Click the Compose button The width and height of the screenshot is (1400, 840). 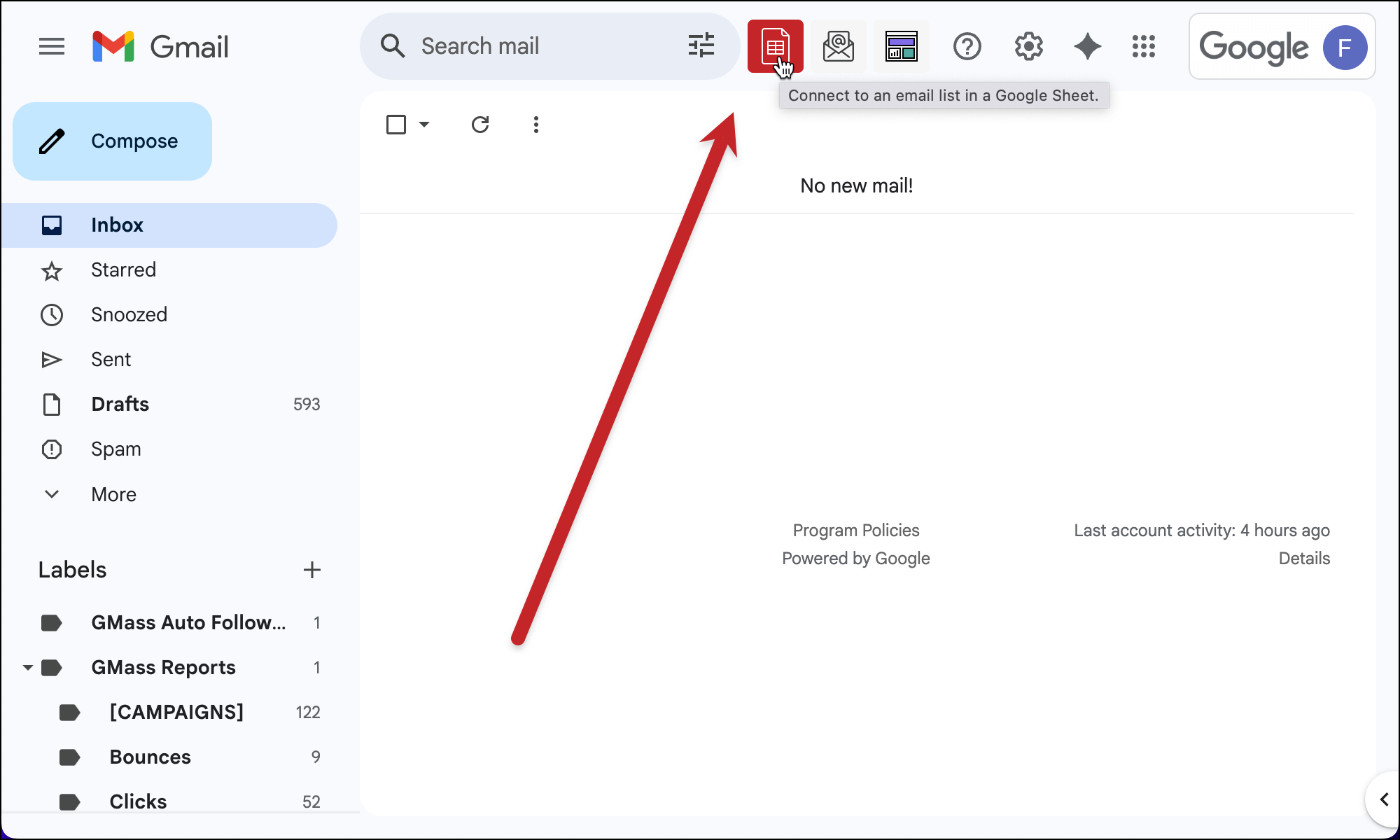tap(112, 141)
